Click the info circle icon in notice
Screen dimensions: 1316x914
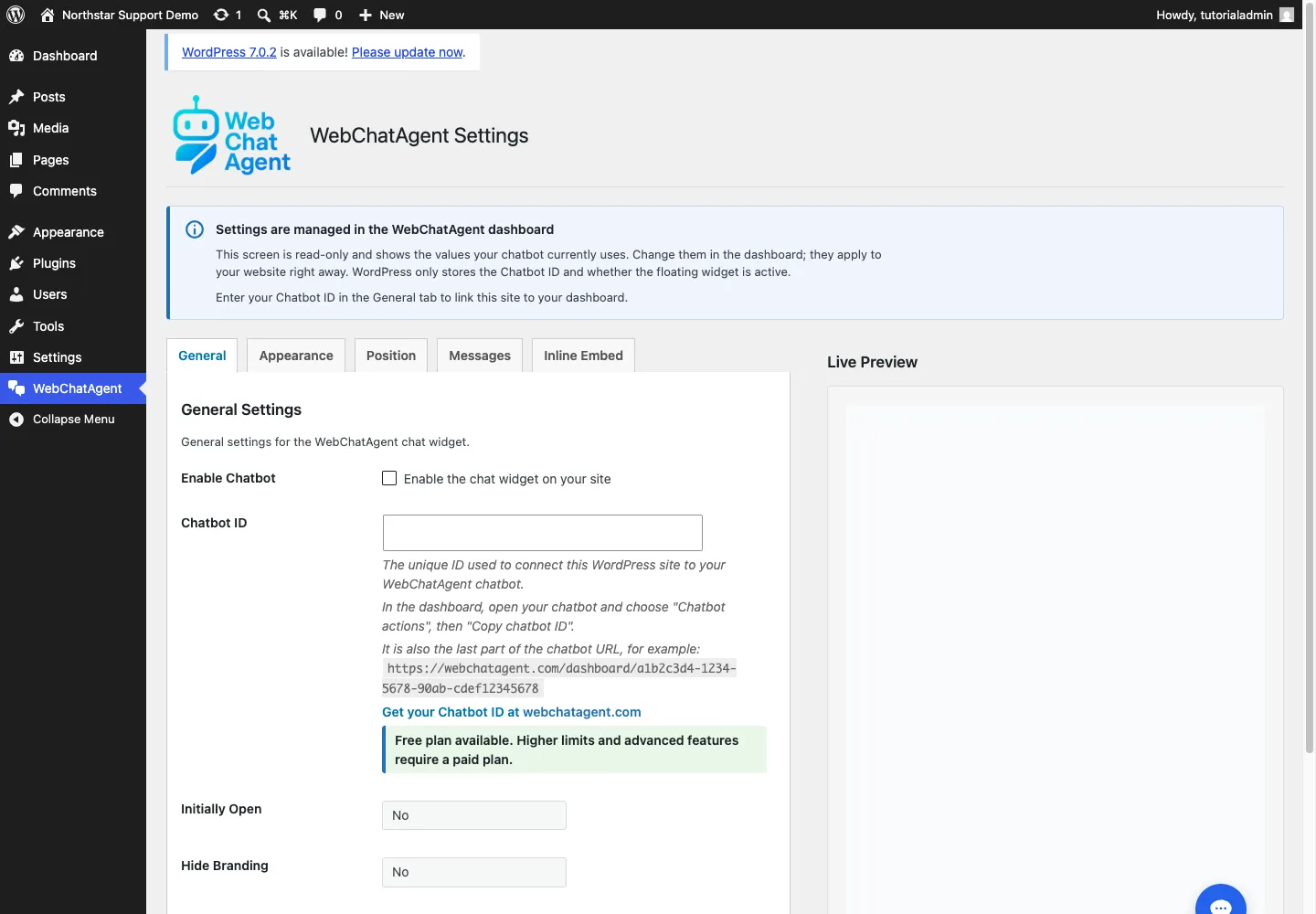(195, 229)
